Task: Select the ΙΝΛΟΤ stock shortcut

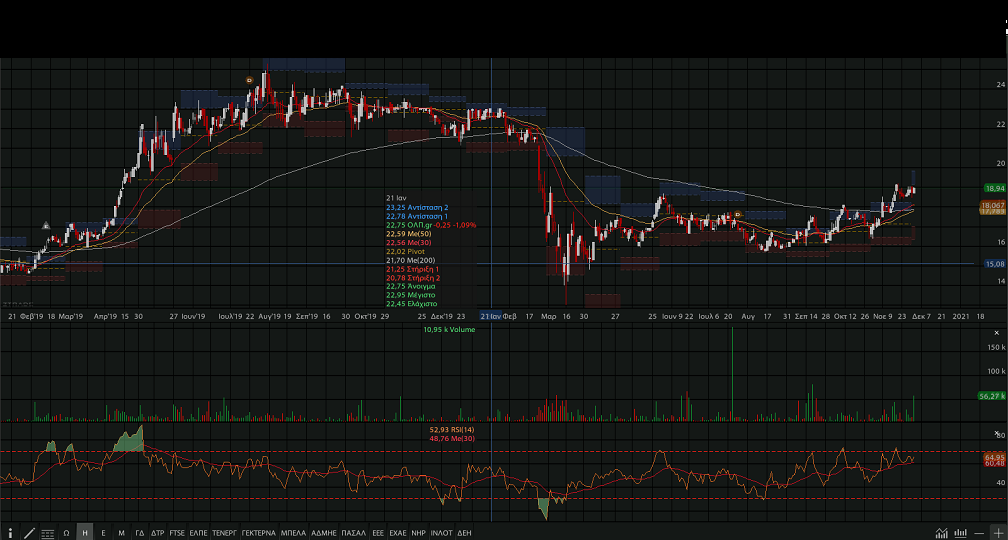Action: point(441,533)
